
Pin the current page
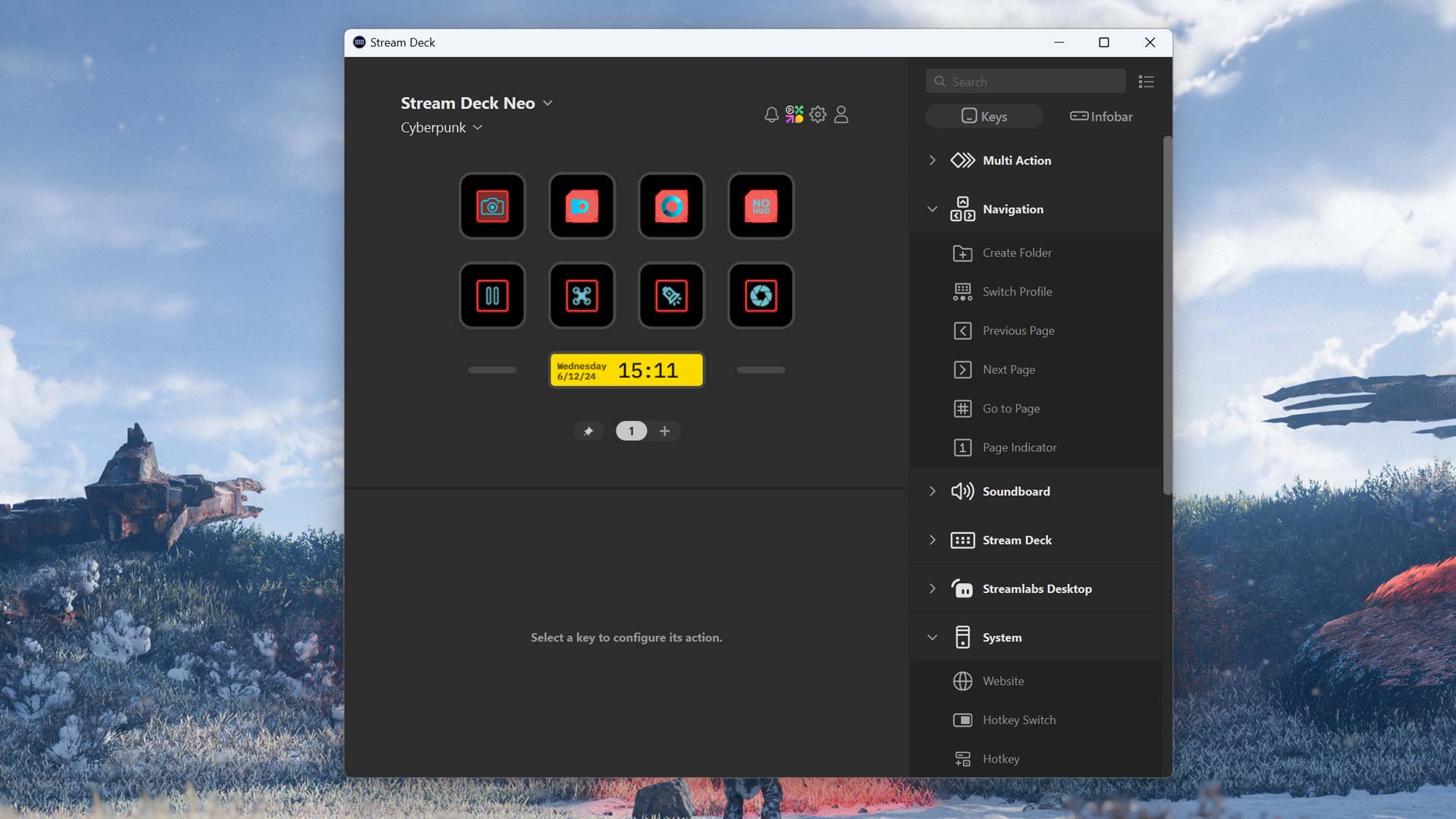tap(588, 431)
